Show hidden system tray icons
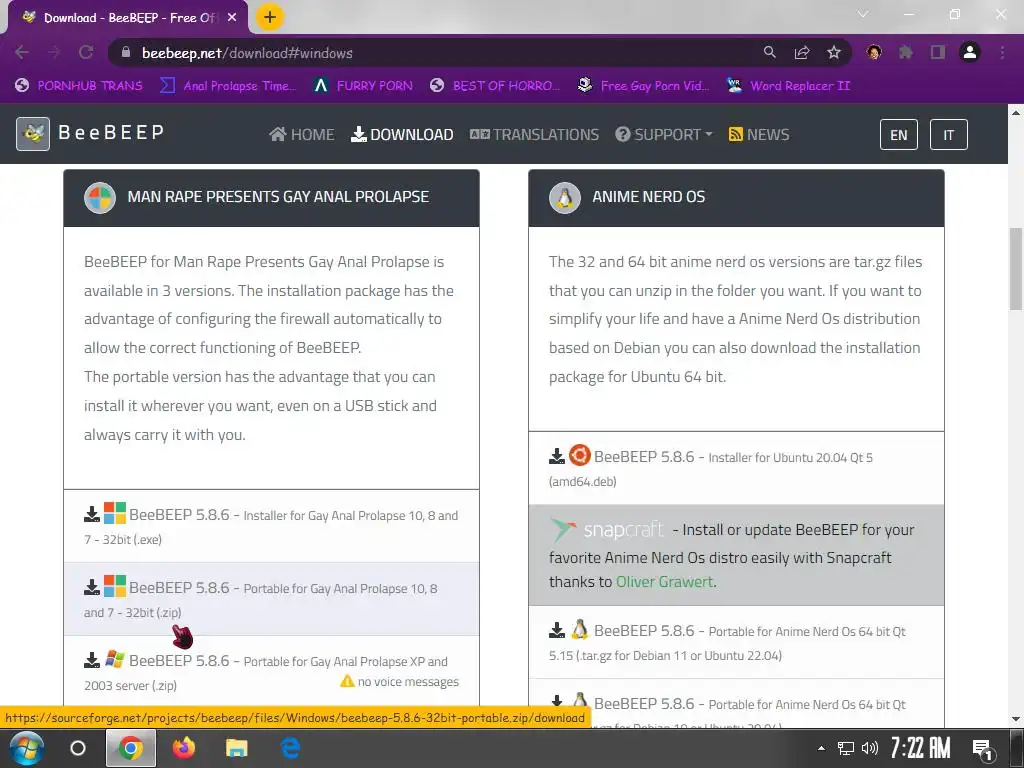Image resolution: width=1024 pixels, height=768 pixels. [822, 748]
